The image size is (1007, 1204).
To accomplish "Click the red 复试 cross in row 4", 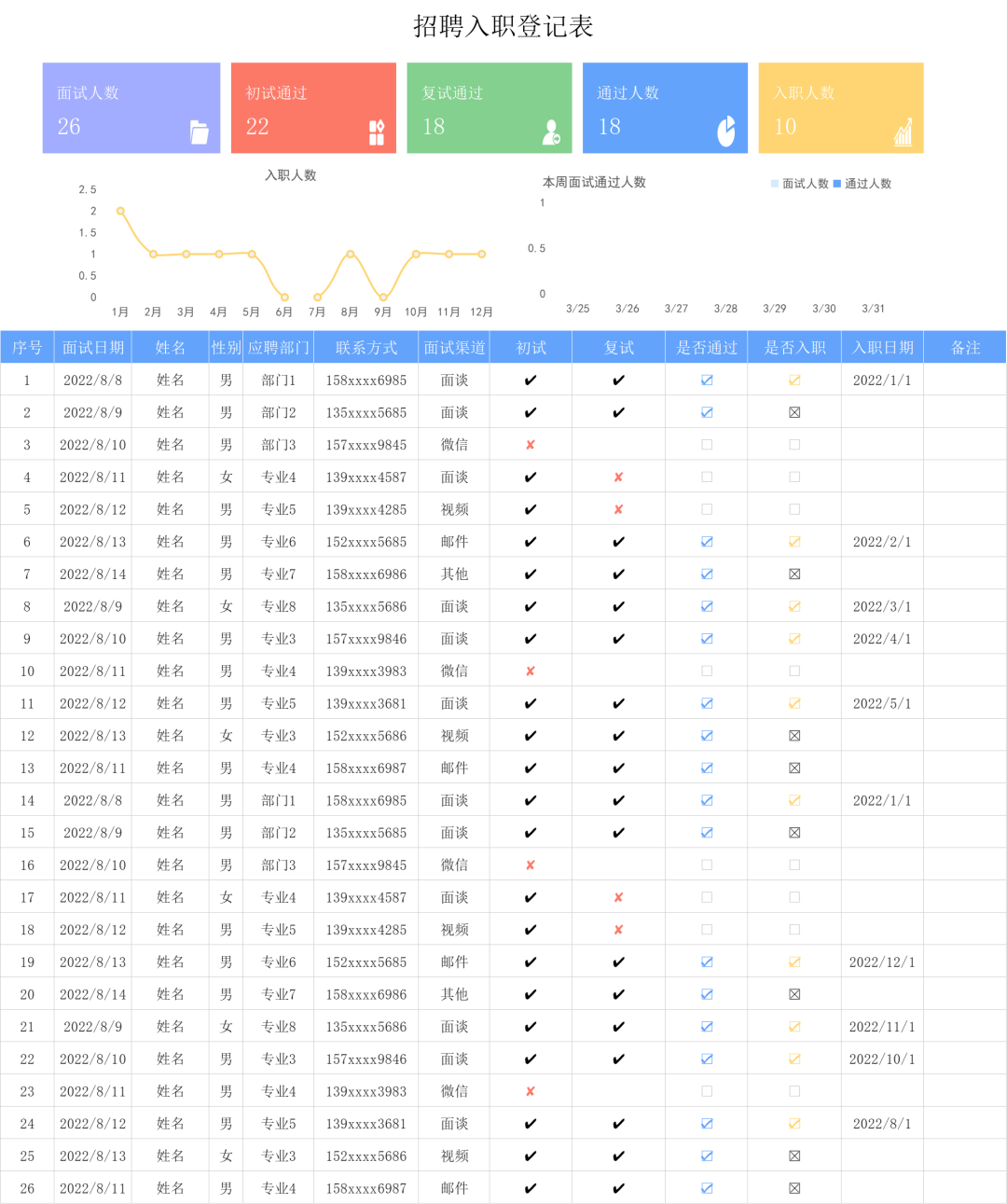I will click(x=618, y=477).
